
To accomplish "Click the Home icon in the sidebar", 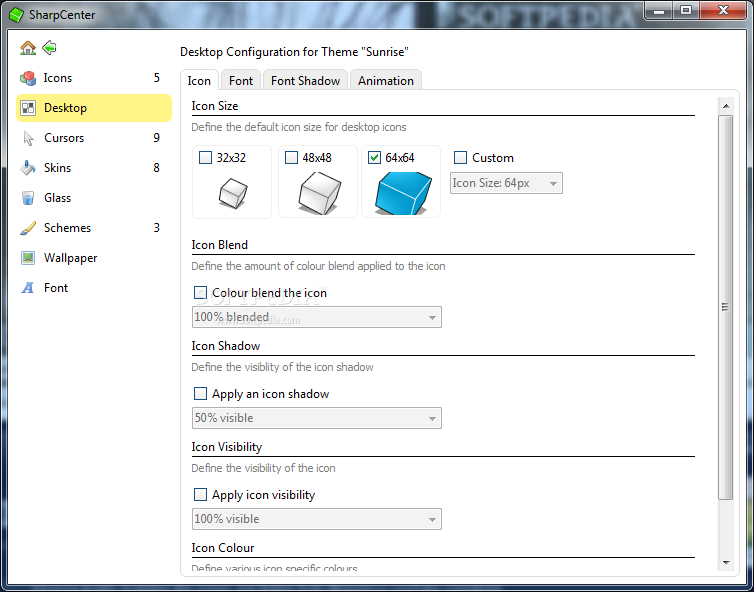I will [28, 48].
